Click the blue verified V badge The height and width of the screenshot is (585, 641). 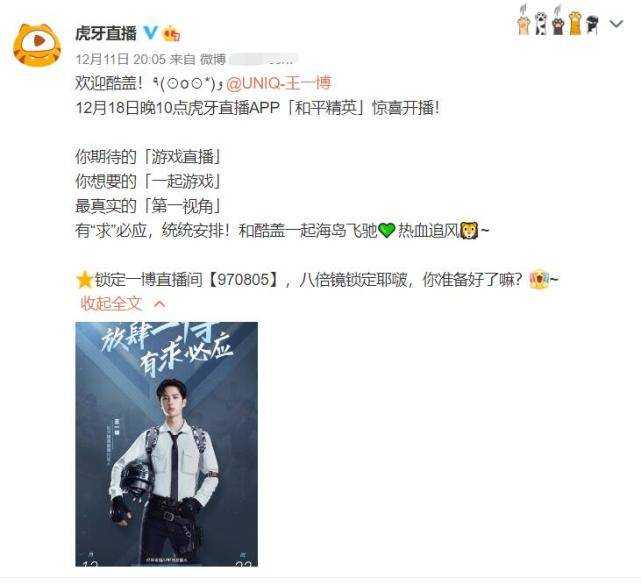click(150, 32)
